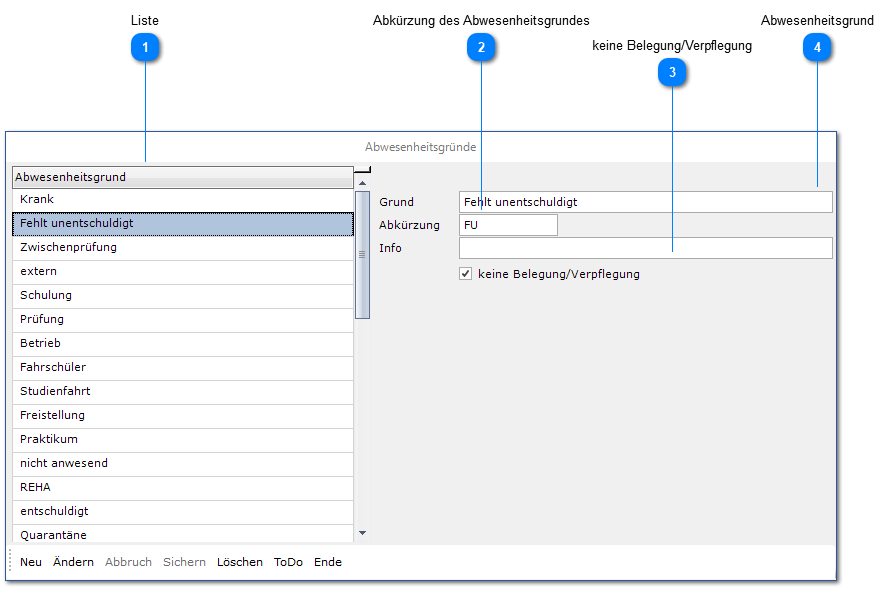
Task: Click annotation marker number 1
Action: [x=146, y=47]
